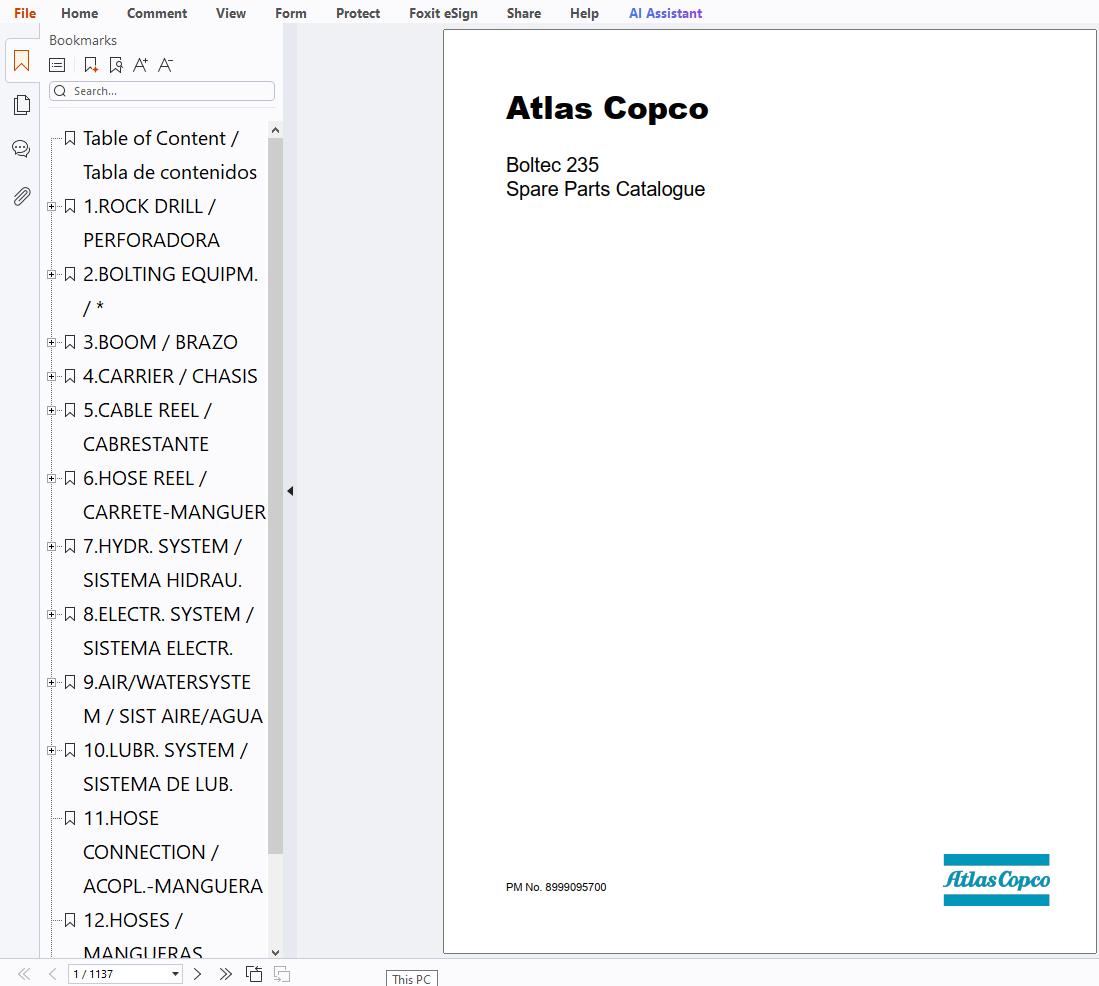The height and width of the screenshot is (986, 1099).
Task: Go to first page arrow
Action: pyautogui.click(x=25, y=974)
